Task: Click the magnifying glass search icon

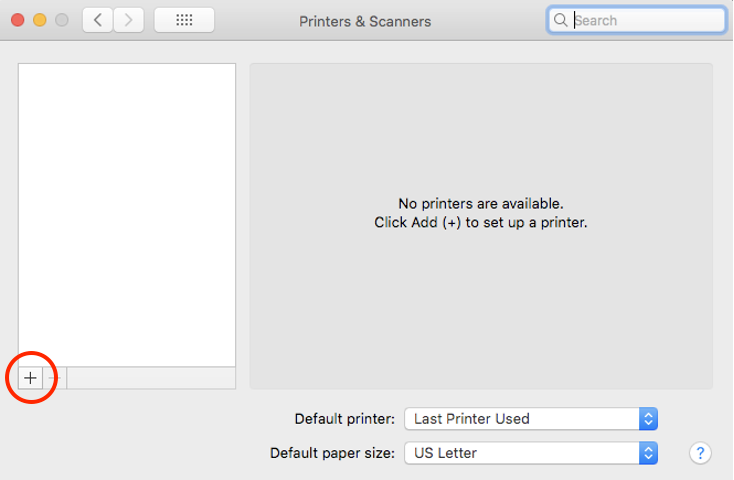Action: 560,20
